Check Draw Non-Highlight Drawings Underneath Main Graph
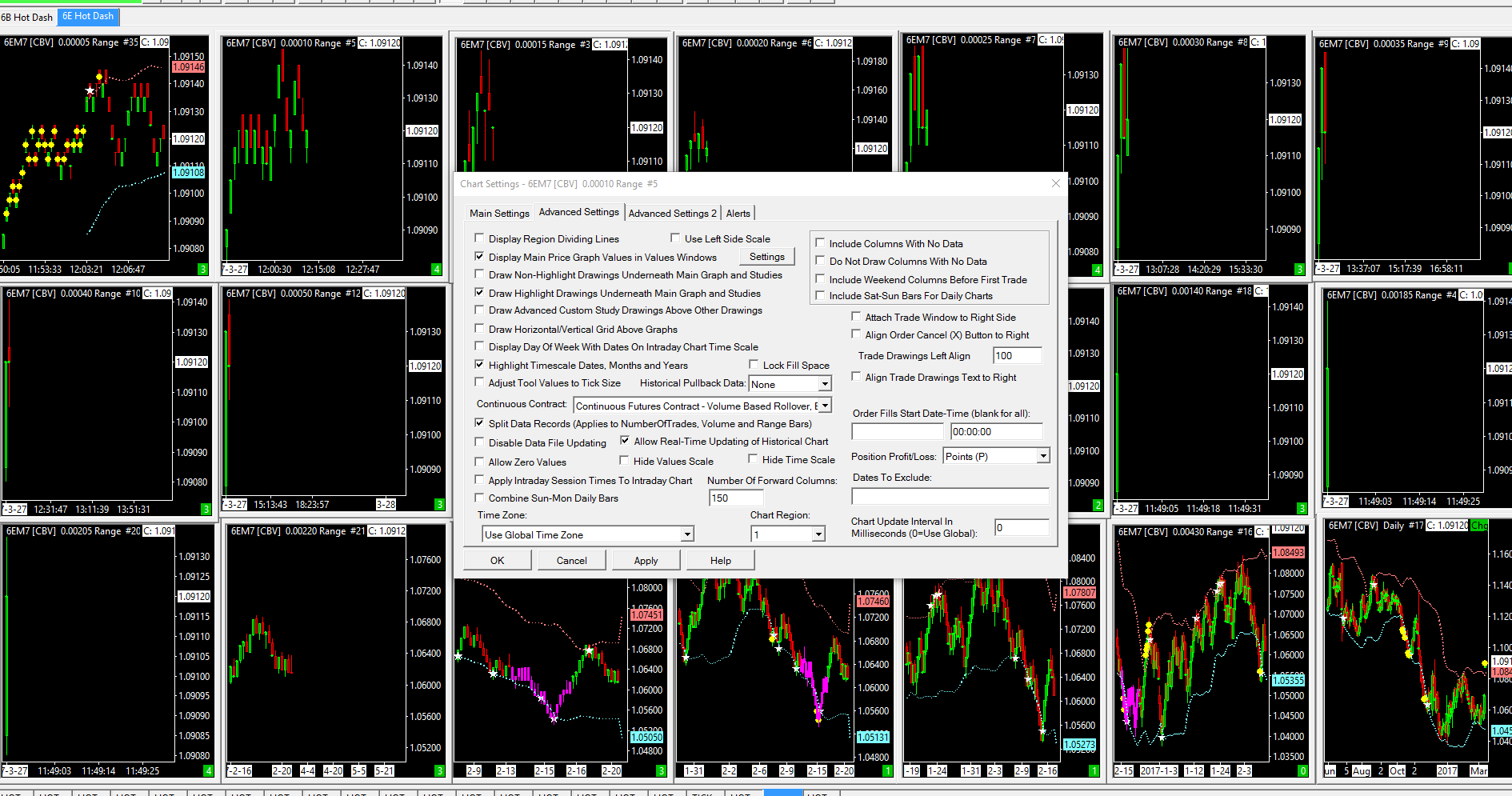Viewport: 1512px width, 796px height. (479, 274)
